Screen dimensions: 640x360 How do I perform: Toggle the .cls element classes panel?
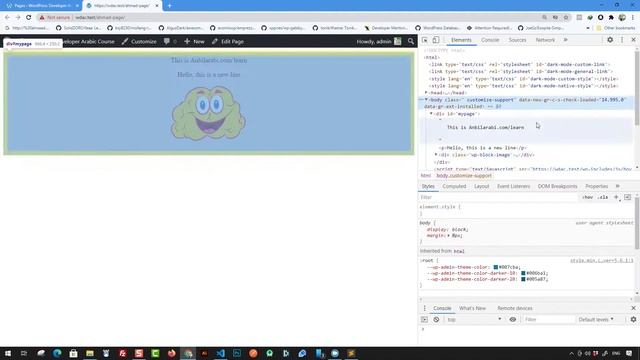coord(603,197)
